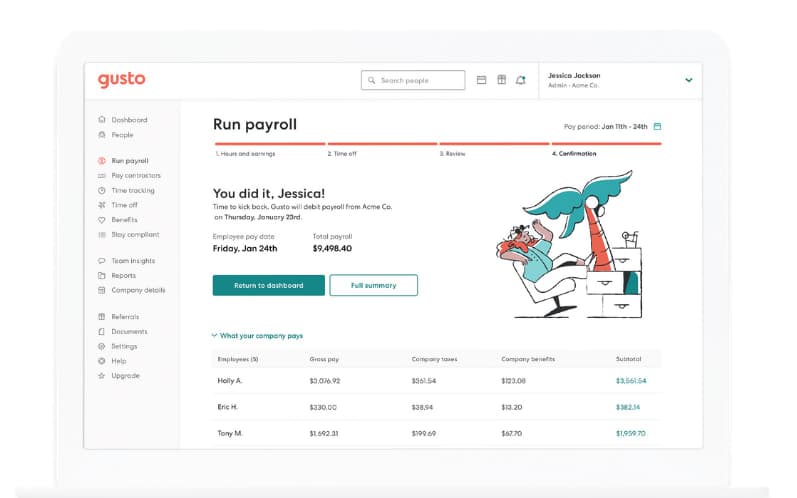The height and width of the screenshot is (498, 797).
Task: Click the Dashboard home icon
Action: tap(102, 119)
